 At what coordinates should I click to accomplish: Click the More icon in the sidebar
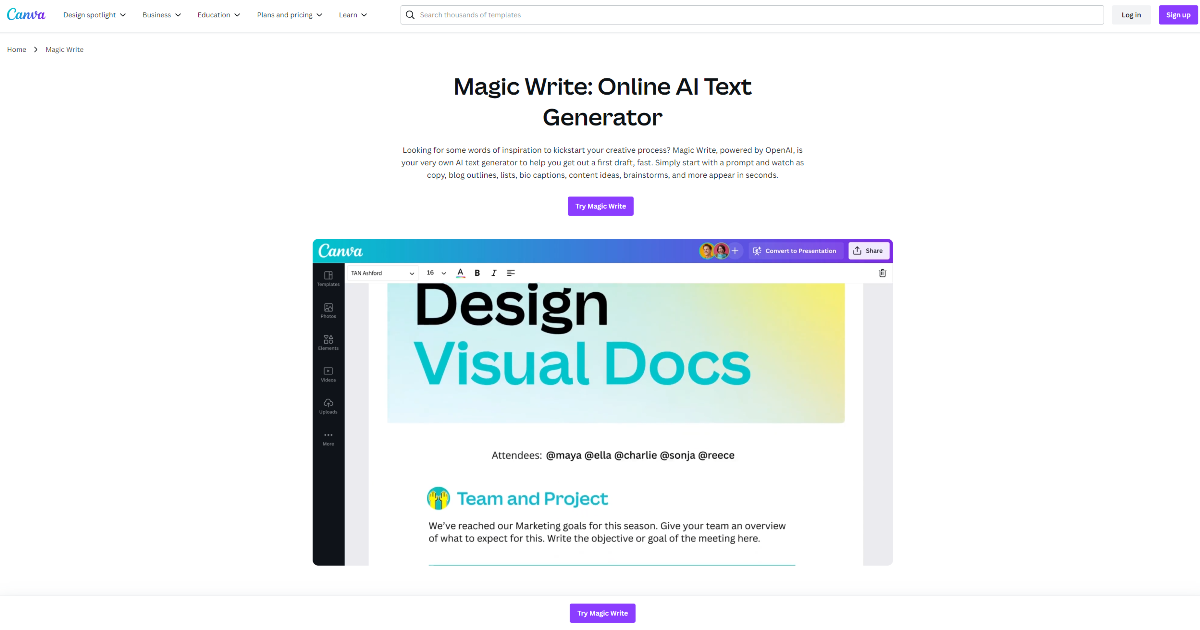point(328,437)
